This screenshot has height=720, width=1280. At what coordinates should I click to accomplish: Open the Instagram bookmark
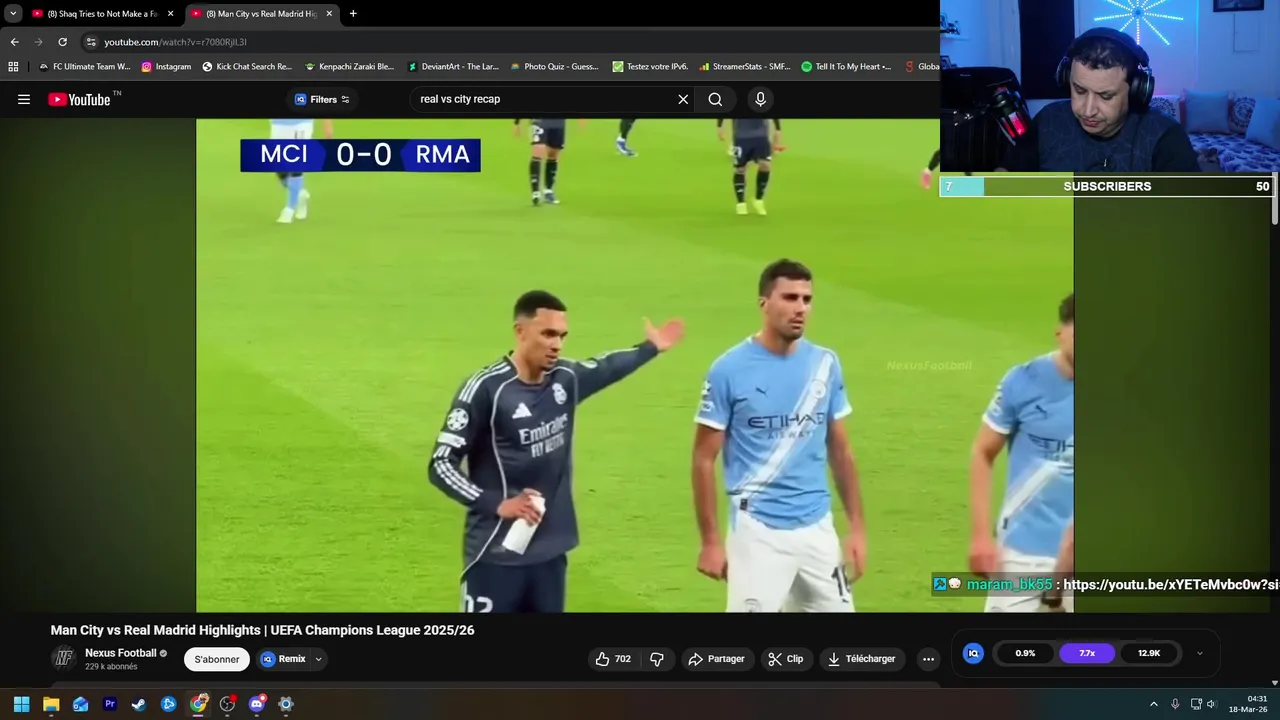click(166, 67)
